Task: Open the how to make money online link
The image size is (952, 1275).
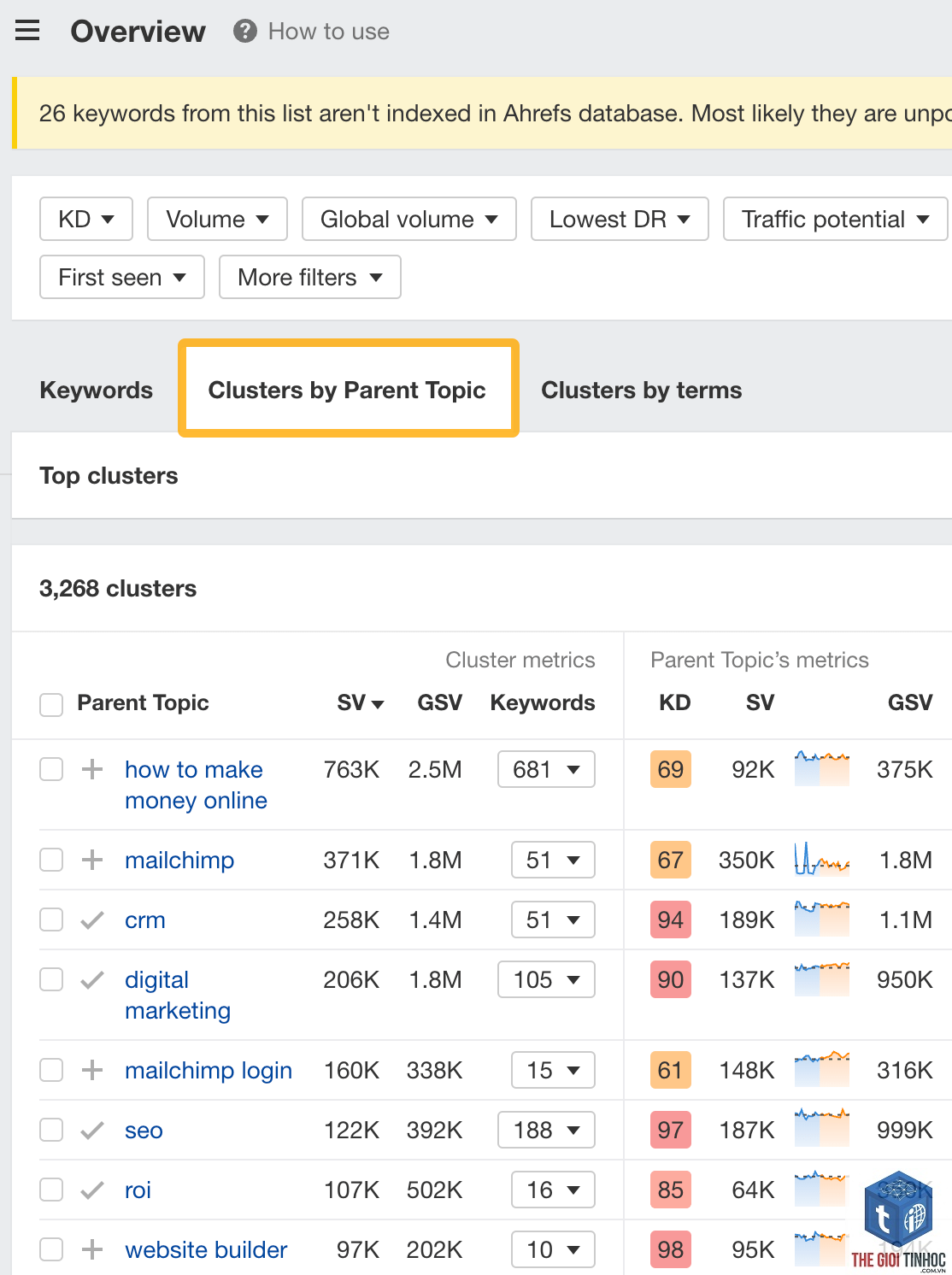Action: [x=196, y=784]
